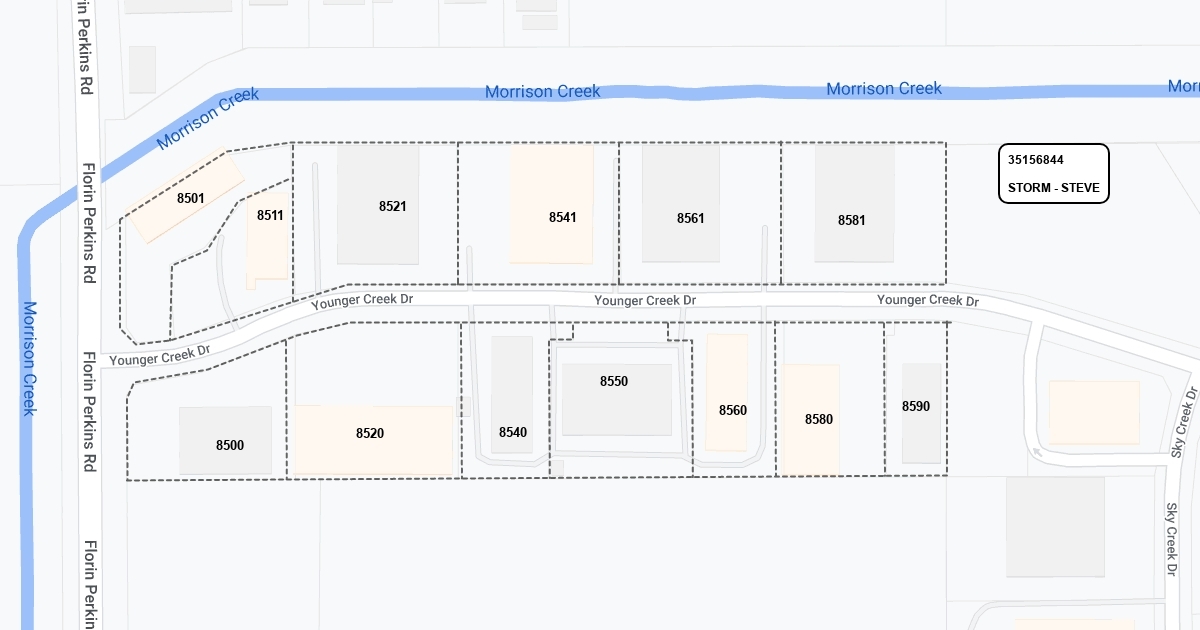Screen dimensions: 1200x630
Task: Select the gray building labeled 8521
Action: click(392, 206)
